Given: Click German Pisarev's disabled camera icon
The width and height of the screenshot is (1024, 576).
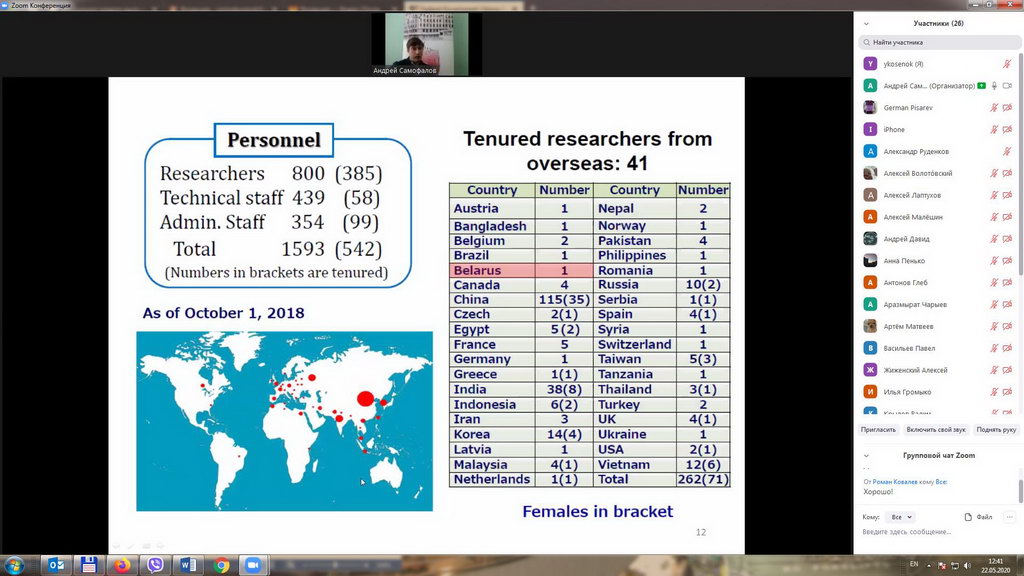Looking at the screenshot, I should [x=1007, y=108].
